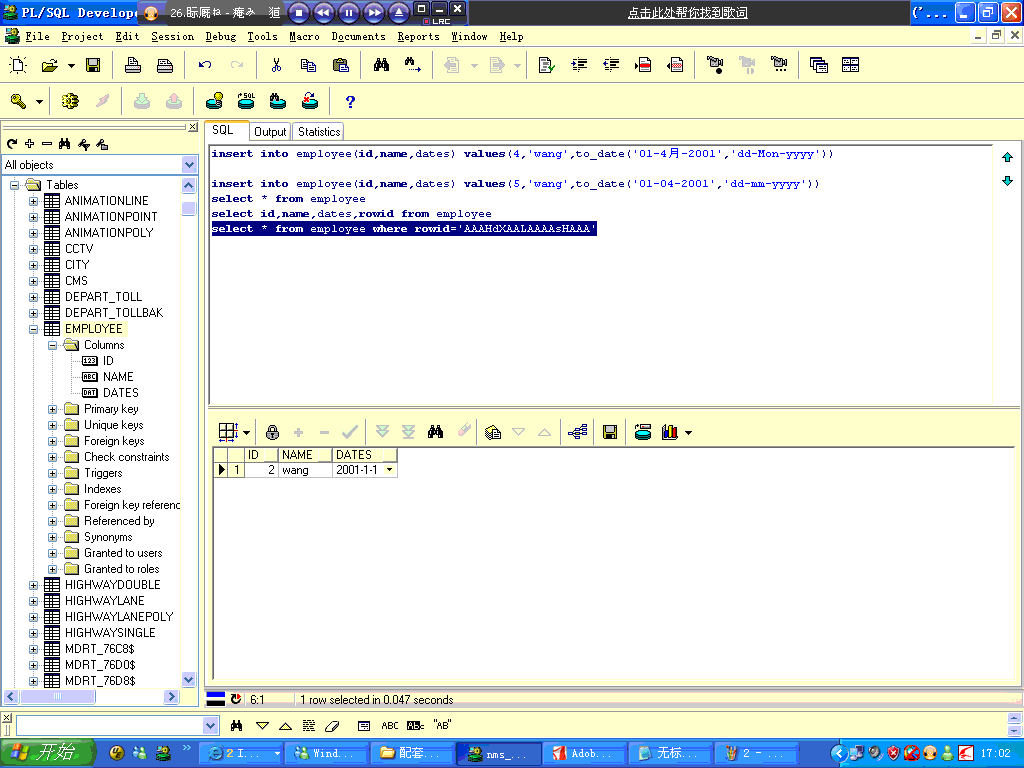The width and height of the screenshot is (1024, 768).
Task: Open Find with the main toolbar binoculars
Action: click(x=381, y=65)
